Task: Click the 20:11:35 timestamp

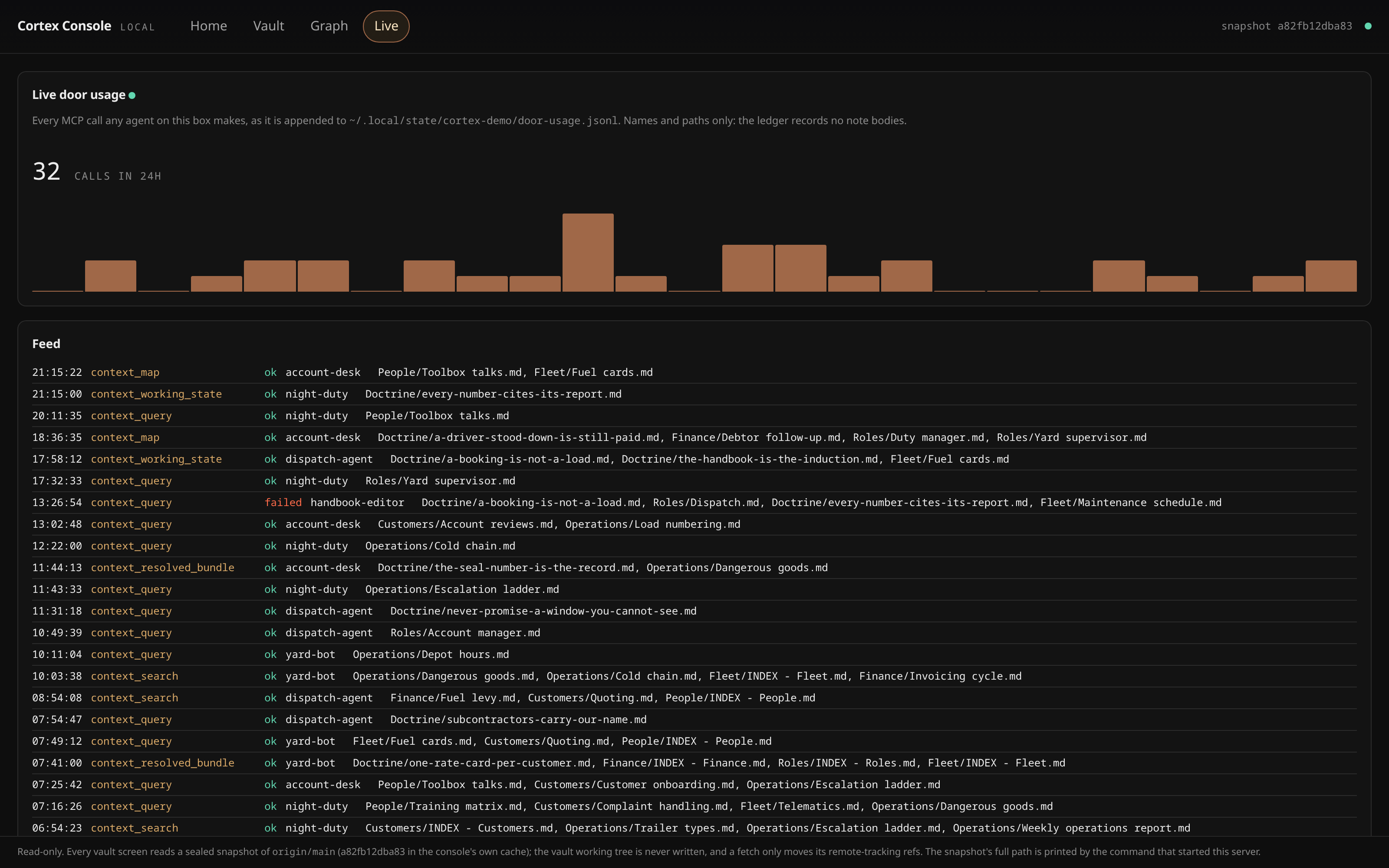Action: click(x=57, y=416)
